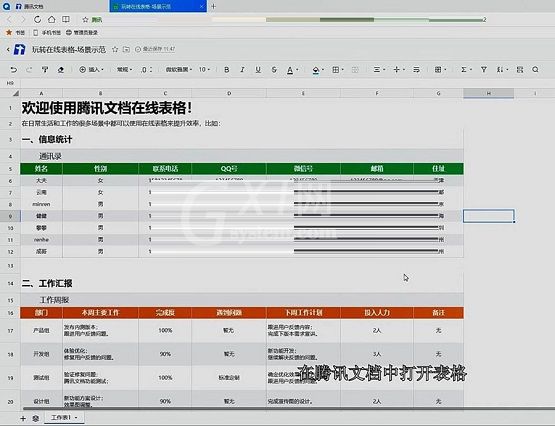Screen dimensions: 555x426
Task: Apply the font color A
Action: click(x=290, y=70)
